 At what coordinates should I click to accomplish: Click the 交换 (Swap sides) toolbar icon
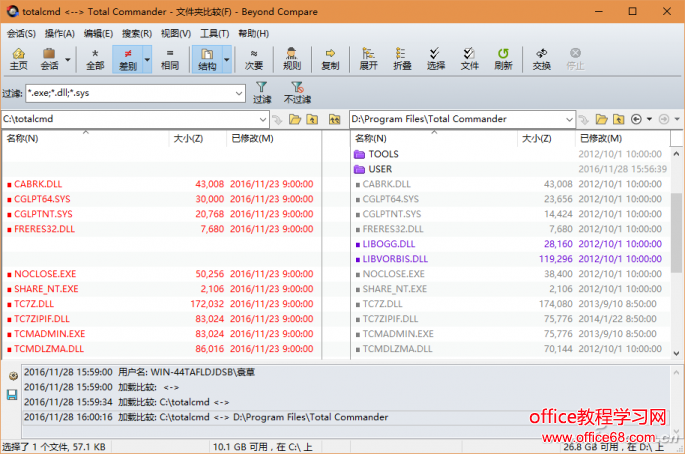541,59
